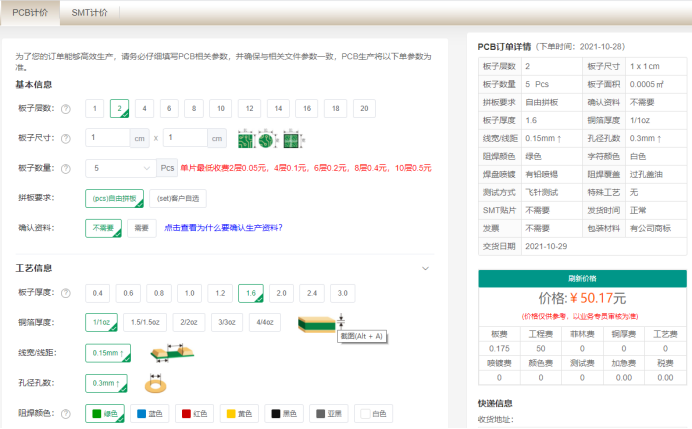
Task: Click the copper thickness diagram icon
Action: [320, 323]
